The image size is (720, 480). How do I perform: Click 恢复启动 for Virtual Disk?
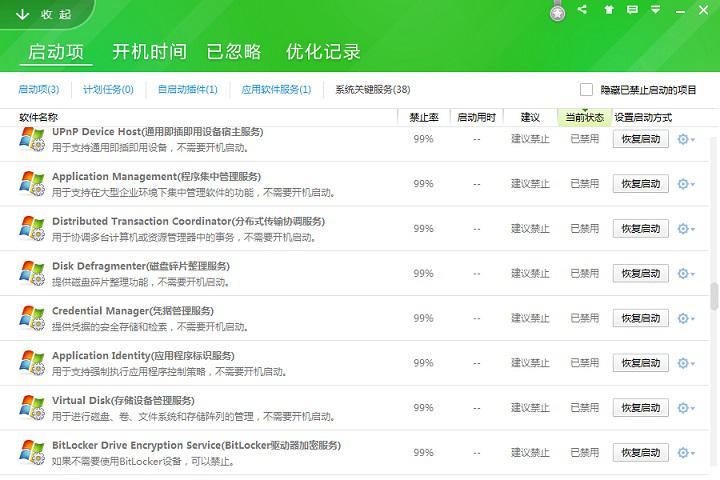pos(641,407)
